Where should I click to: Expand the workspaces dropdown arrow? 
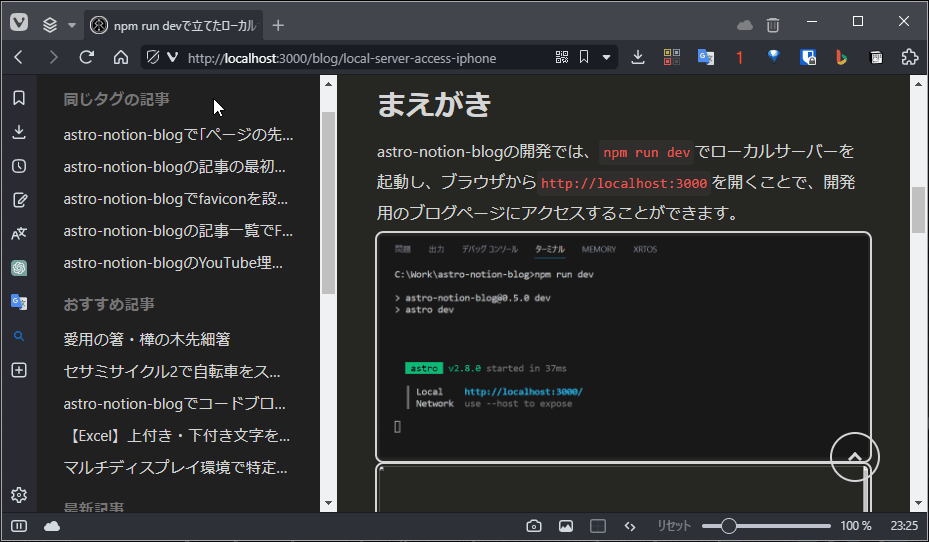tap(72, 25)
